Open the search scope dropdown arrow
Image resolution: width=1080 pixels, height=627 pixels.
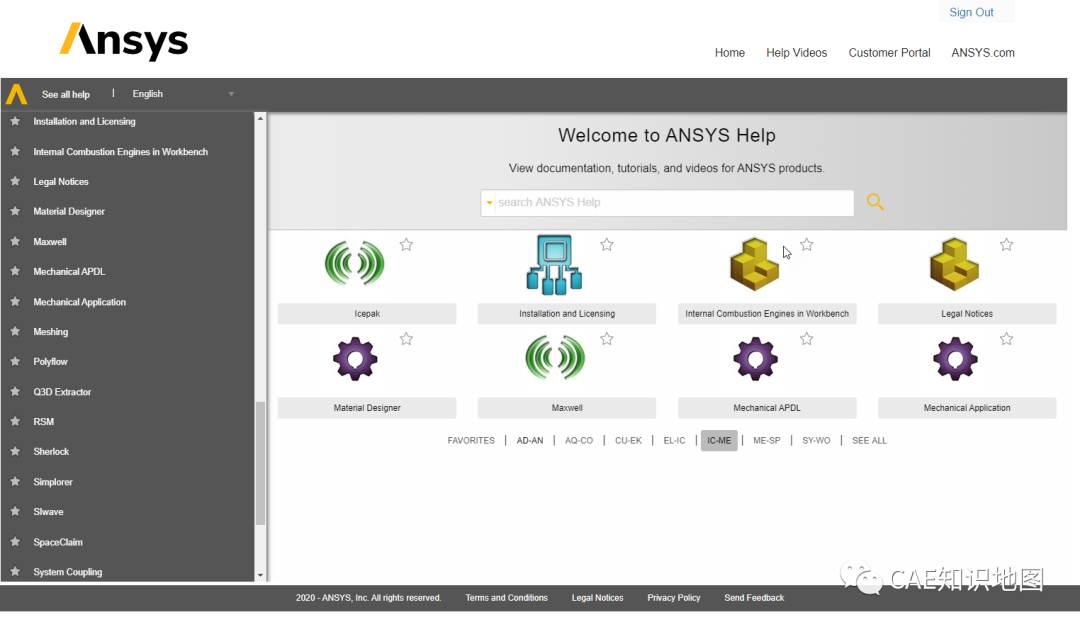(x=488, y=201)
